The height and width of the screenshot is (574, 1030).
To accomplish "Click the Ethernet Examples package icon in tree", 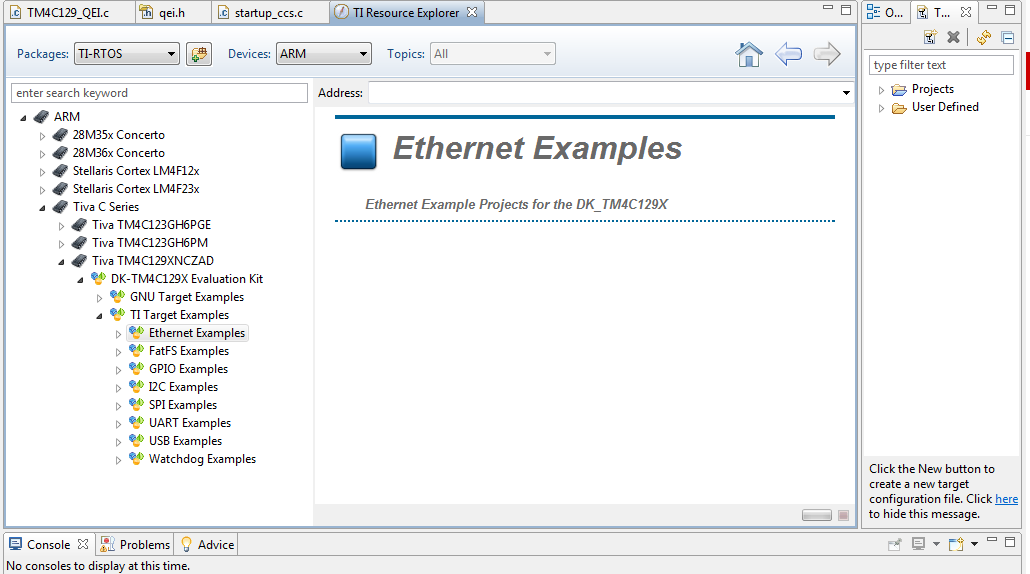I will pyautogui.click(x=136, y=332).
